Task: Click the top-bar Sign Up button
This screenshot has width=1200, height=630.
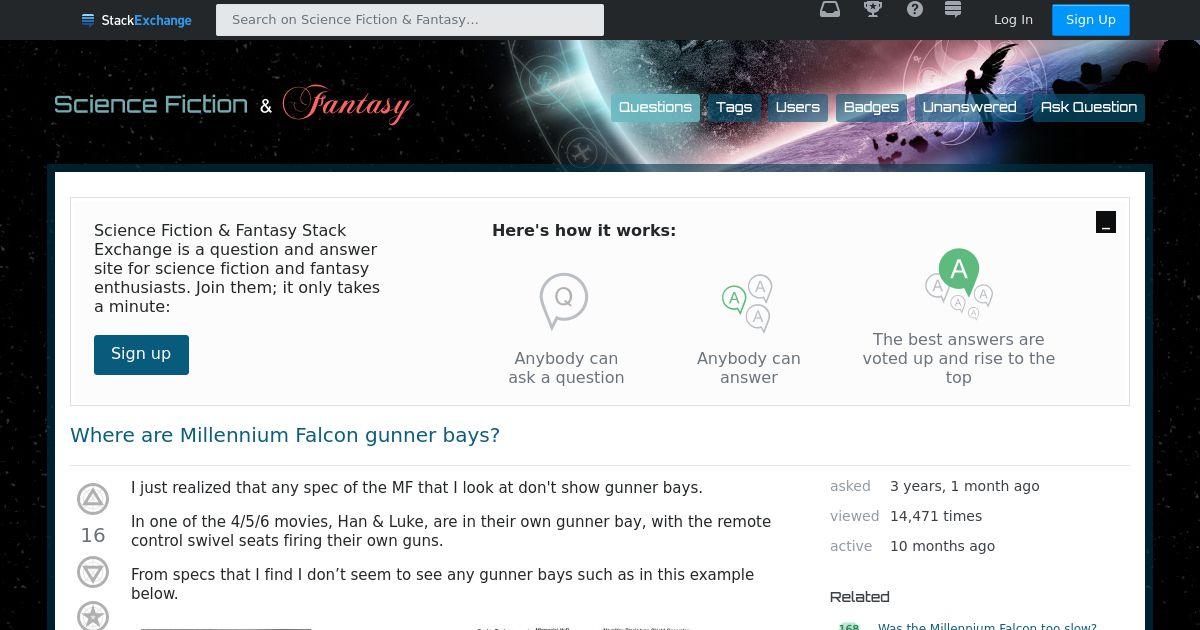Action: pos(1091,20)
